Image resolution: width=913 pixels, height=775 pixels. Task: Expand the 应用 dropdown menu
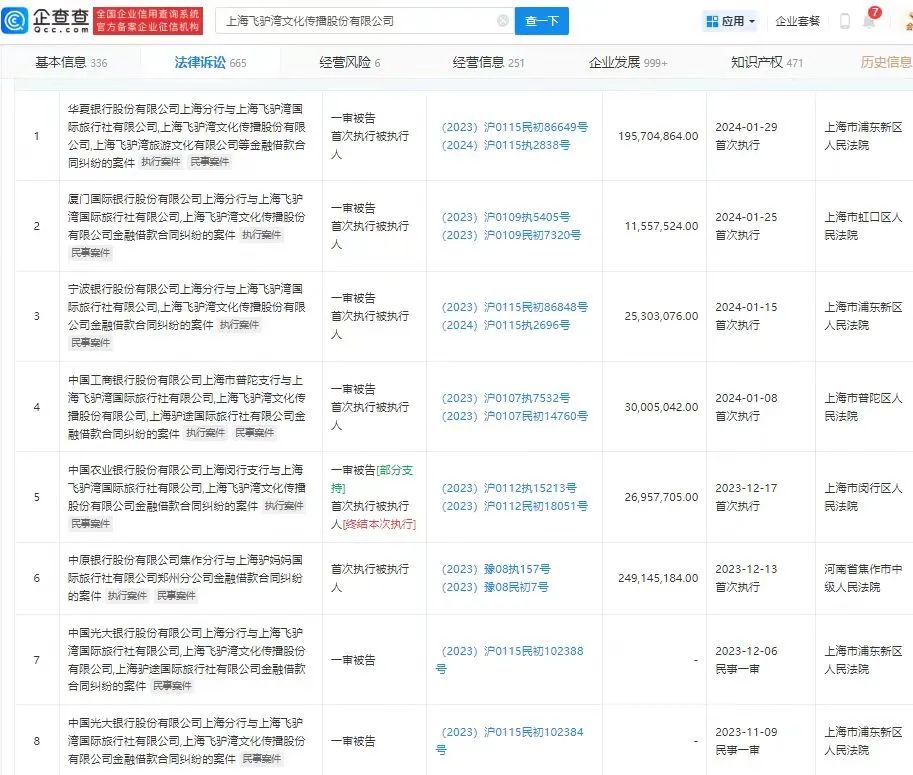pos(752,22)
